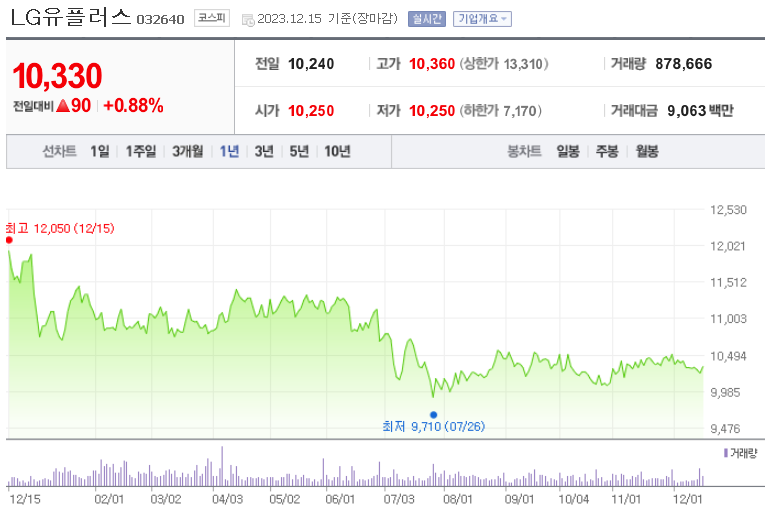765x526 pixels.
Task: Select the 3년 line chart period
Action: (264, 151)
